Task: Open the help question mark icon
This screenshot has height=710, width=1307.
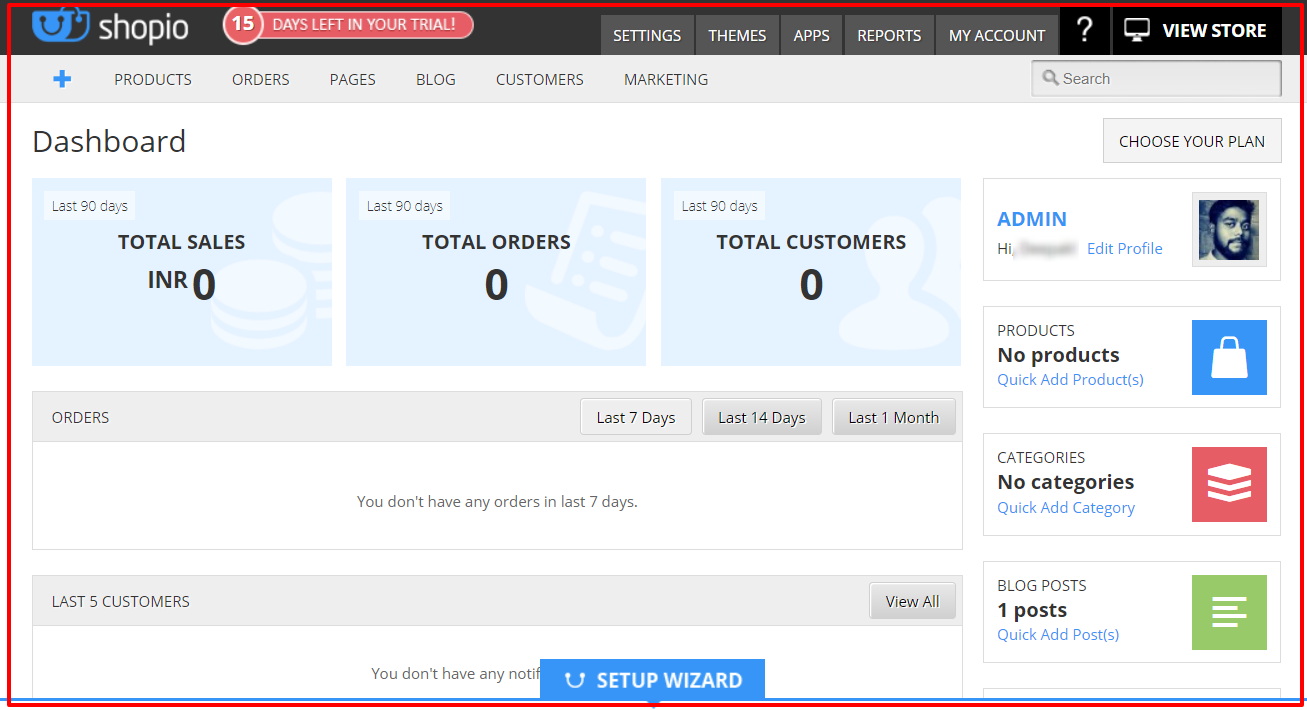Action: [1084, 31]
